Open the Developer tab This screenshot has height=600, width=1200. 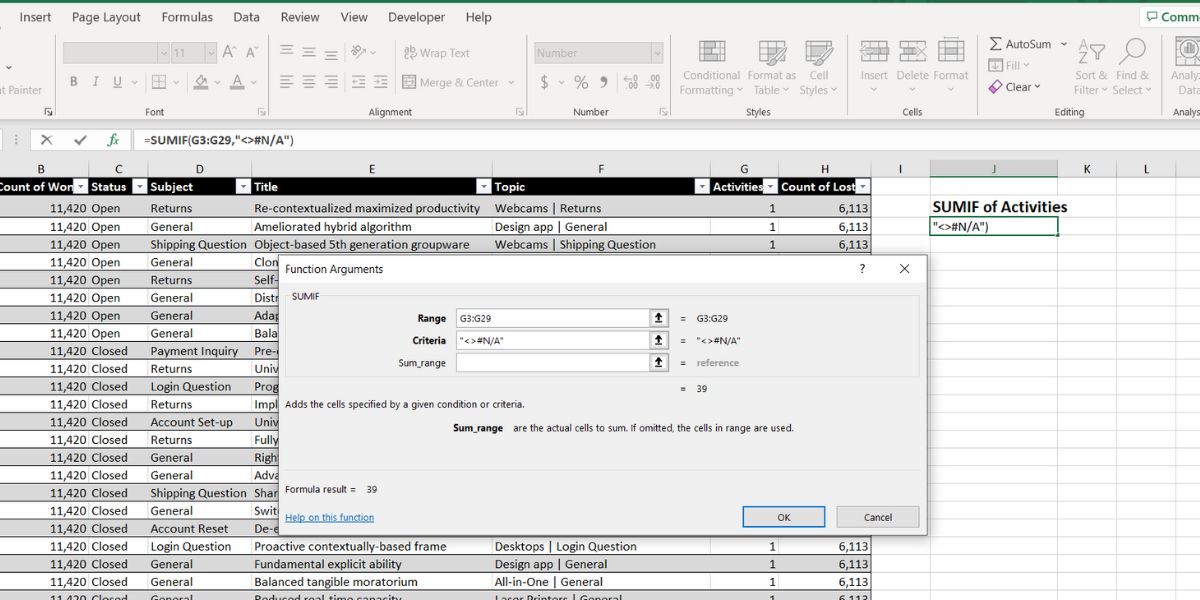tap(416, 17)
